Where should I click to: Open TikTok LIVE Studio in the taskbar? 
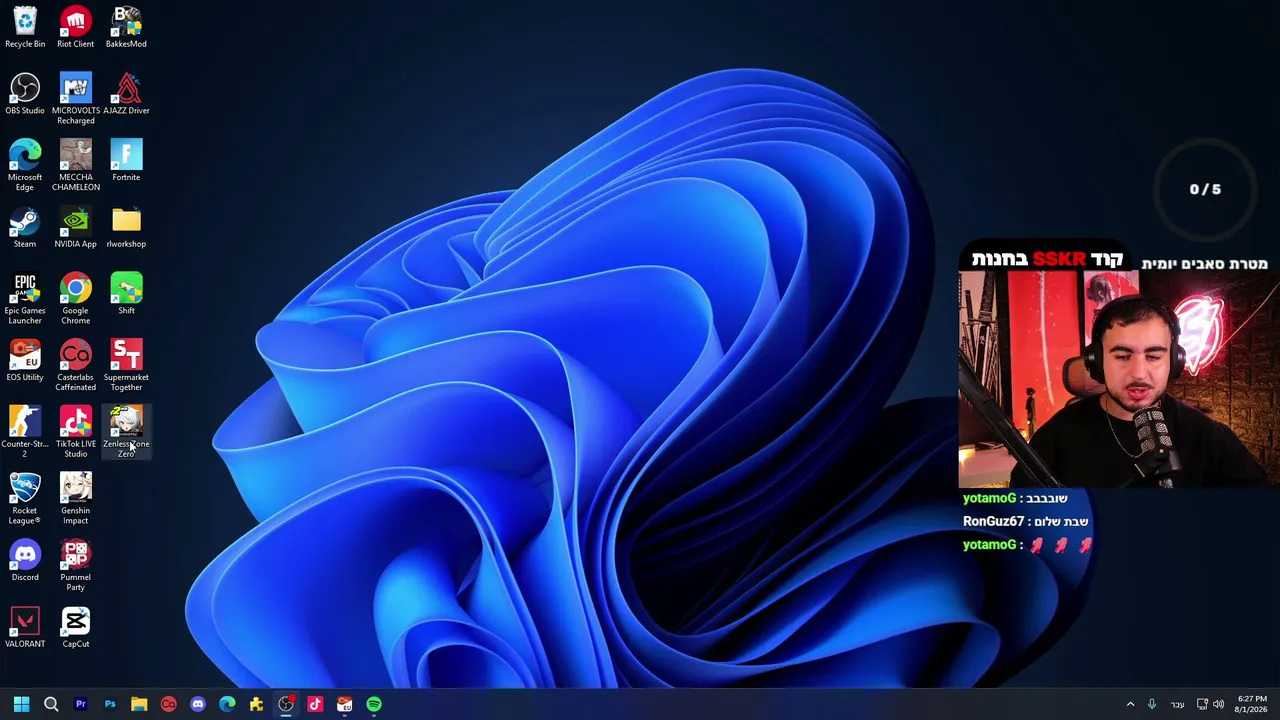pos(315,704)
